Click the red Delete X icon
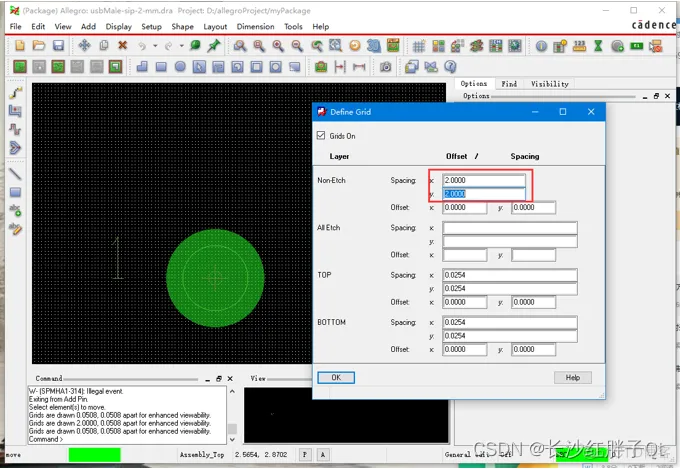 click(x=122, y=46)
